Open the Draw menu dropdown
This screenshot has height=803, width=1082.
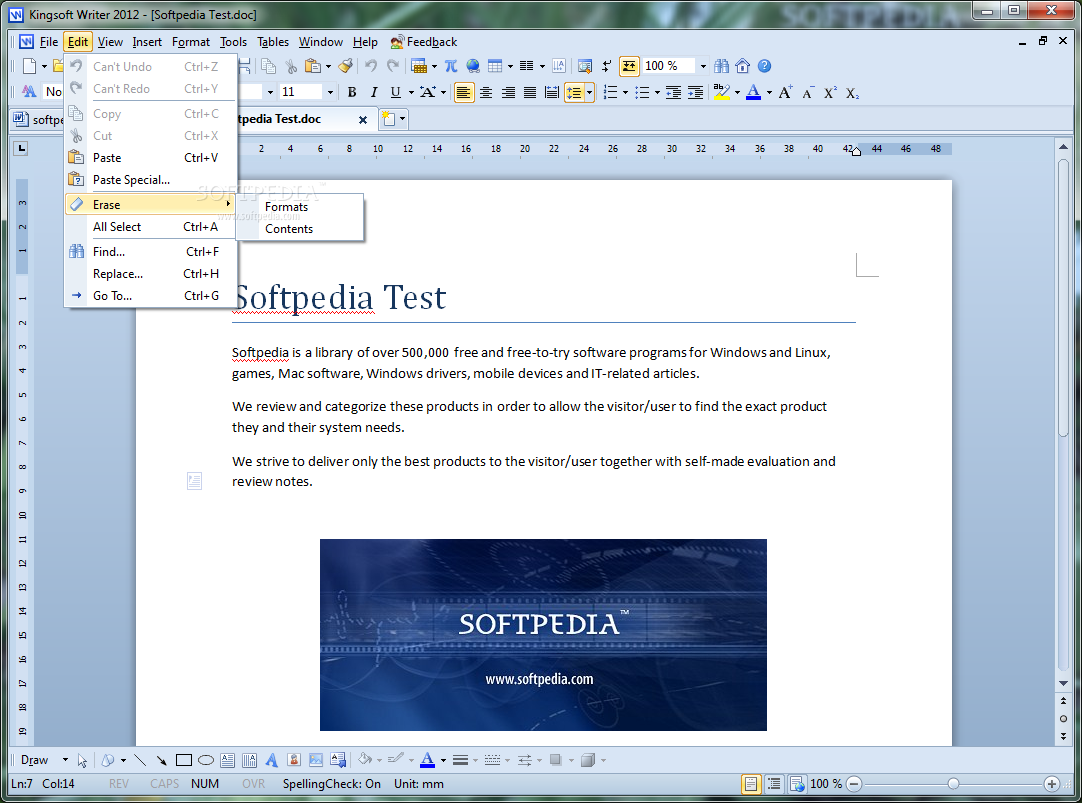click(x=44, y=760)
